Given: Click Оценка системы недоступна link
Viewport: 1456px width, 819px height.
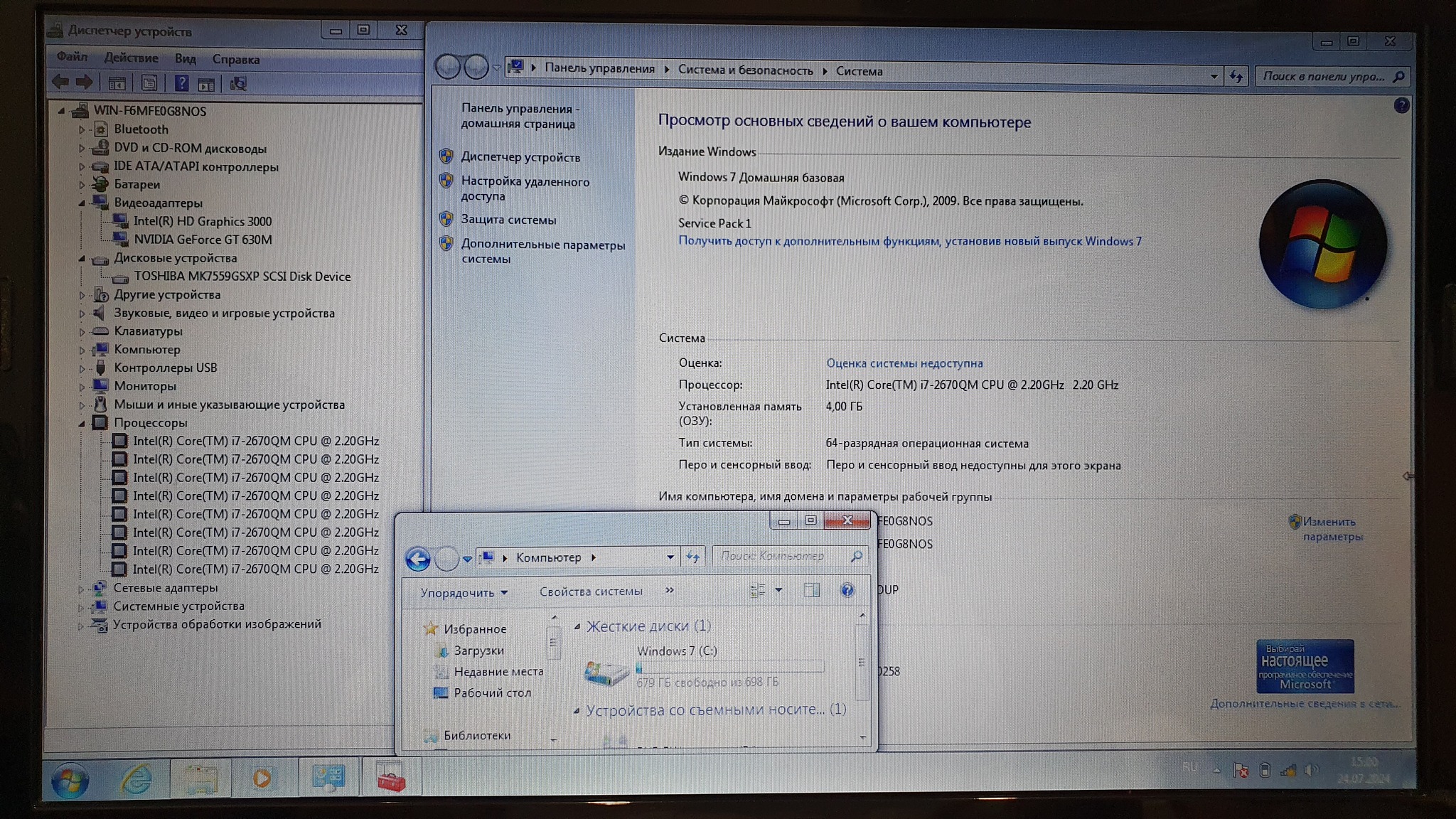Looking at the screenshot, I should tap(904, 363).
